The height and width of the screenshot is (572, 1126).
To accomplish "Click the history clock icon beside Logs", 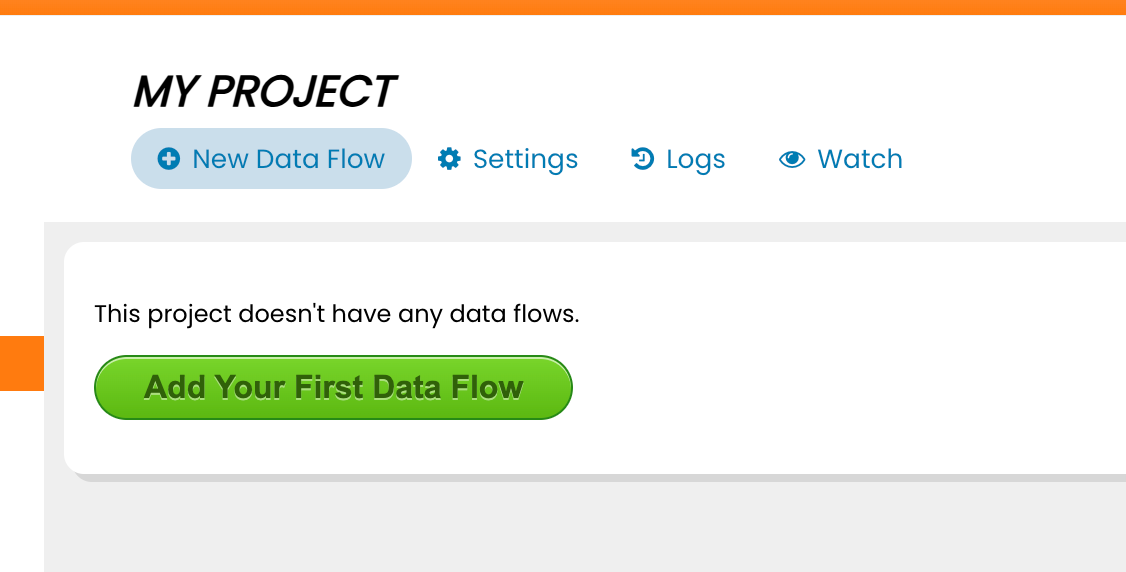I will 643,159.
